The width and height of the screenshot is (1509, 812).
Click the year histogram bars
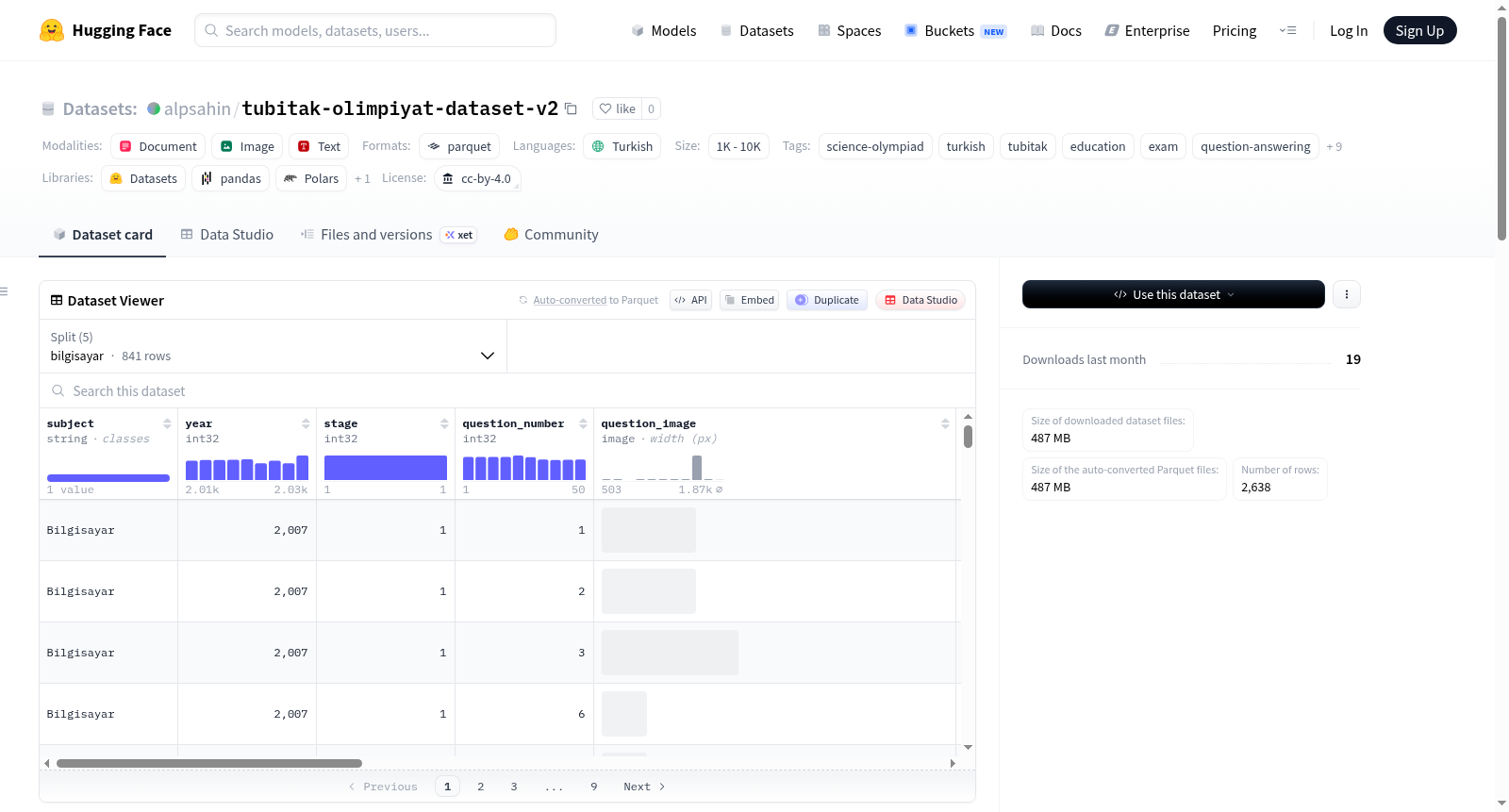pos(247,468)
